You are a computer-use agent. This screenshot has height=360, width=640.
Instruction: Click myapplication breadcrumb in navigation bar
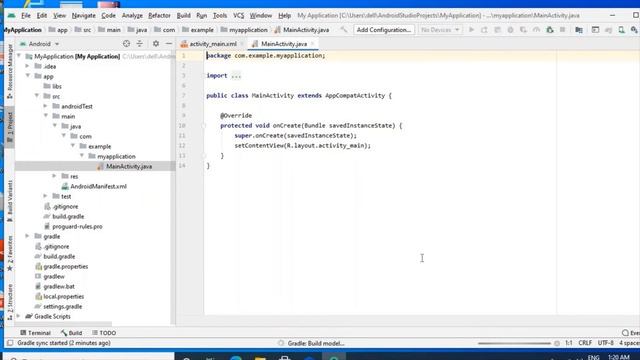[x=248, y=30]
